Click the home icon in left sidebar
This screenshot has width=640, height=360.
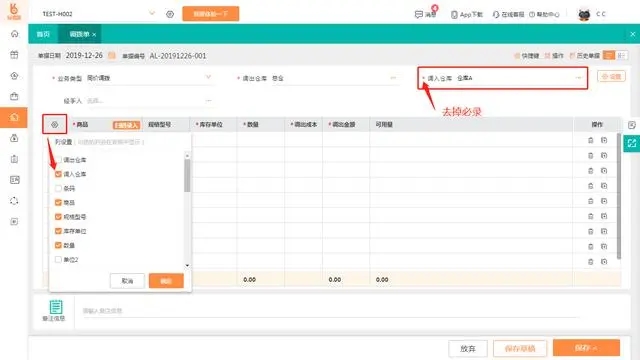tap(14, 34)
